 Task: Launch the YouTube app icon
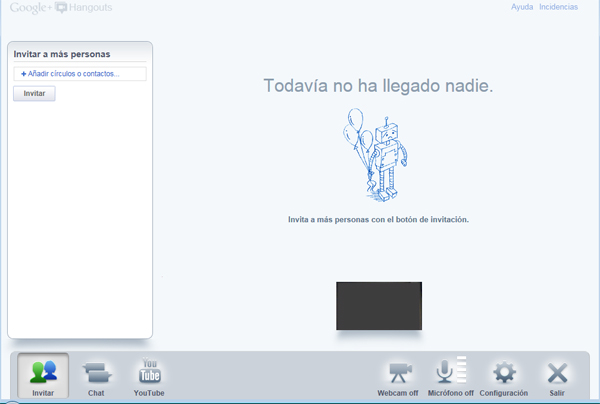pyautogui.click(x=149, y=370)
